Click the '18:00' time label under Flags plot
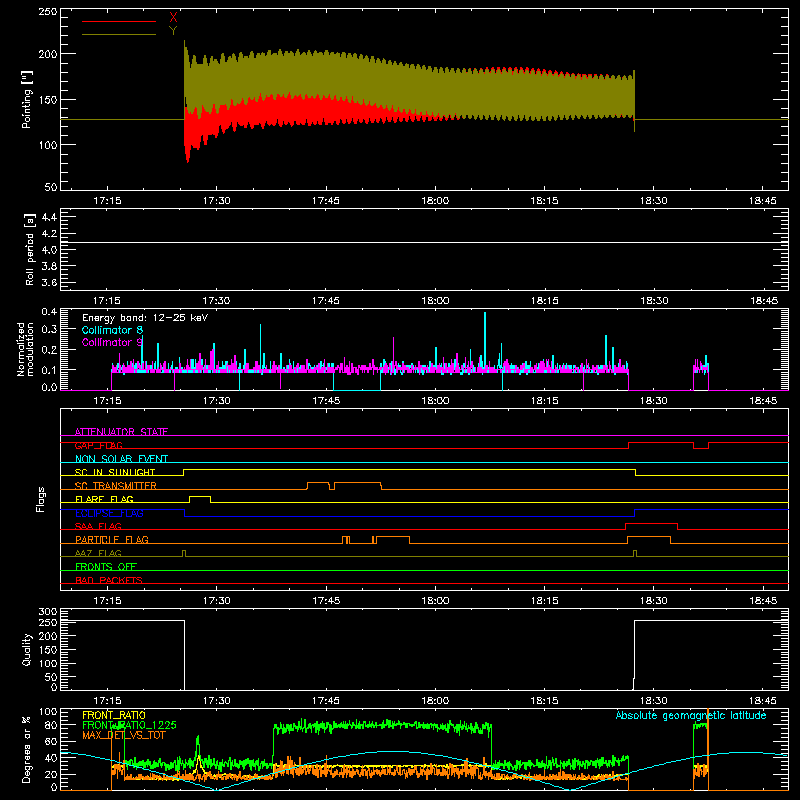This screenshot has width=800, height=800. tap(435, 601)
